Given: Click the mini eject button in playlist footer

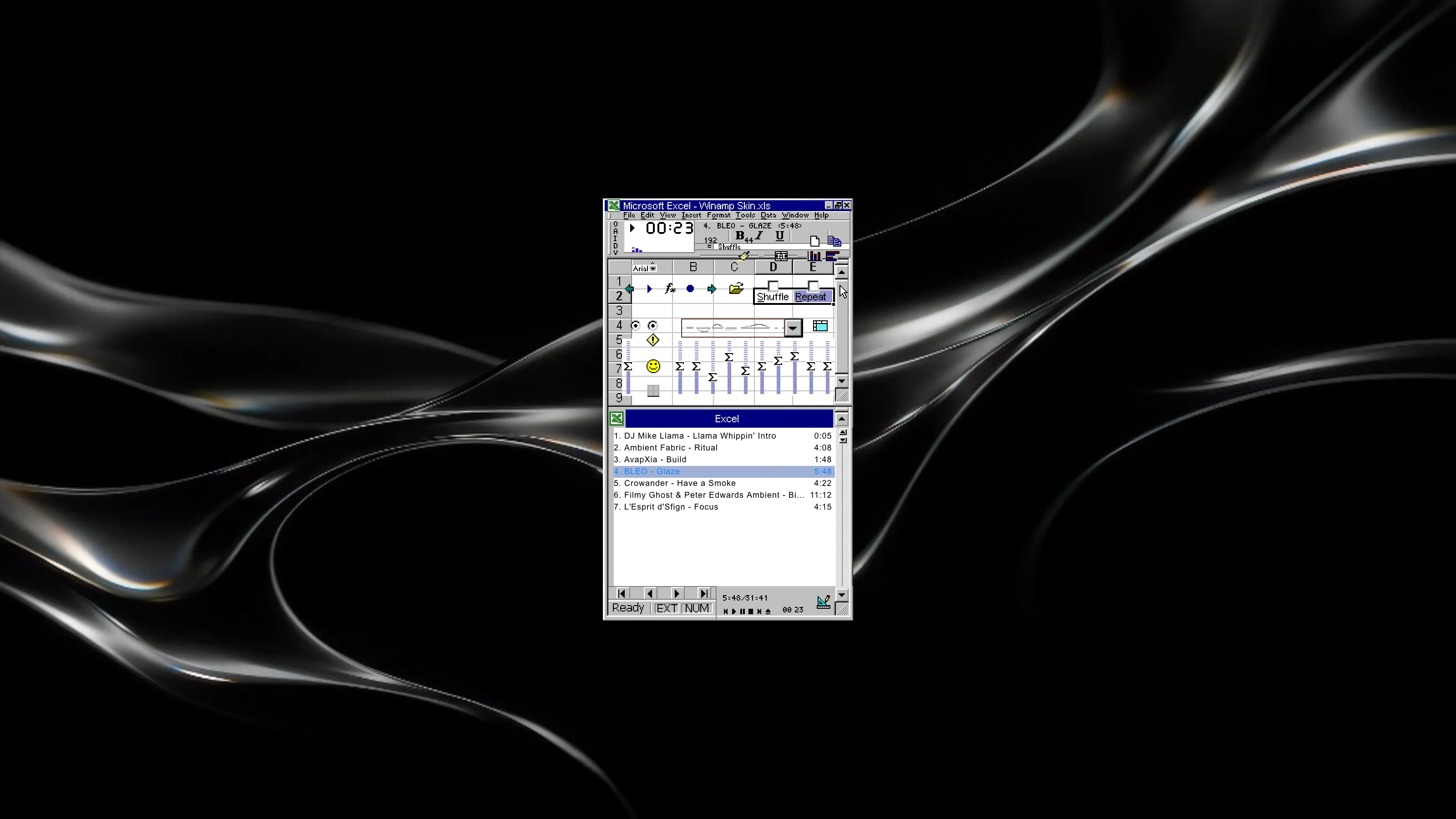Looking at the screenshot, I should click(x=768, y=611).
